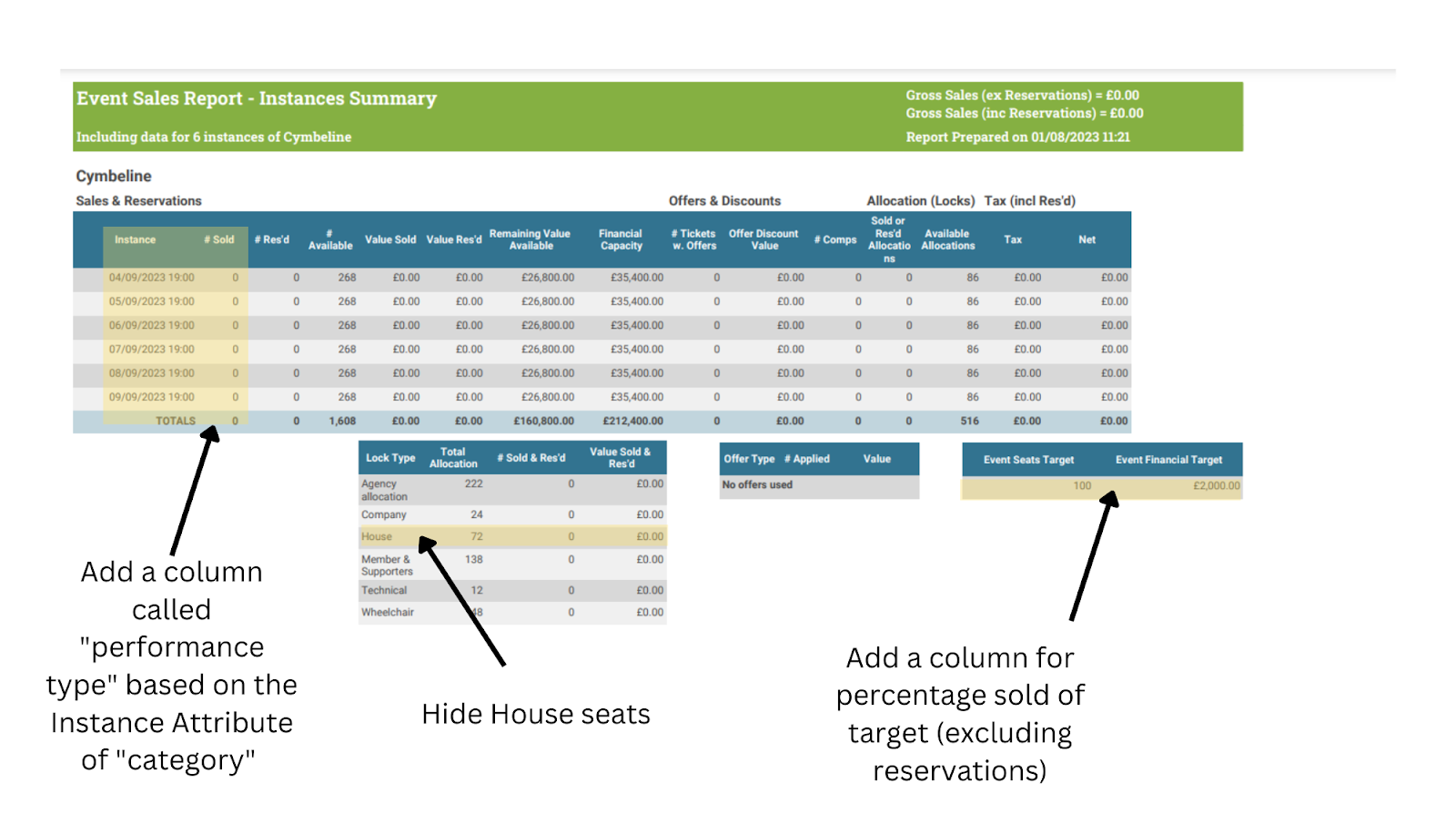Click the standalone "Cymbeline" event heading
Image resolution: width=1456 pixels, height=814 pixels.
[x=114, y=176]
